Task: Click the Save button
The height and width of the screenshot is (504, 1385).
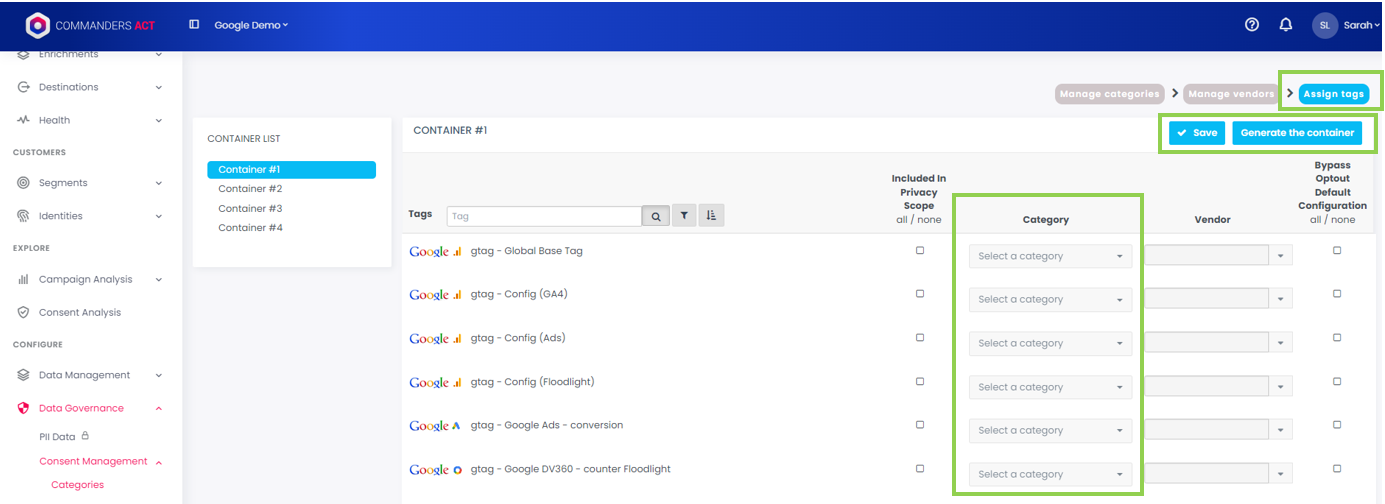Action: click(1196, 133)
